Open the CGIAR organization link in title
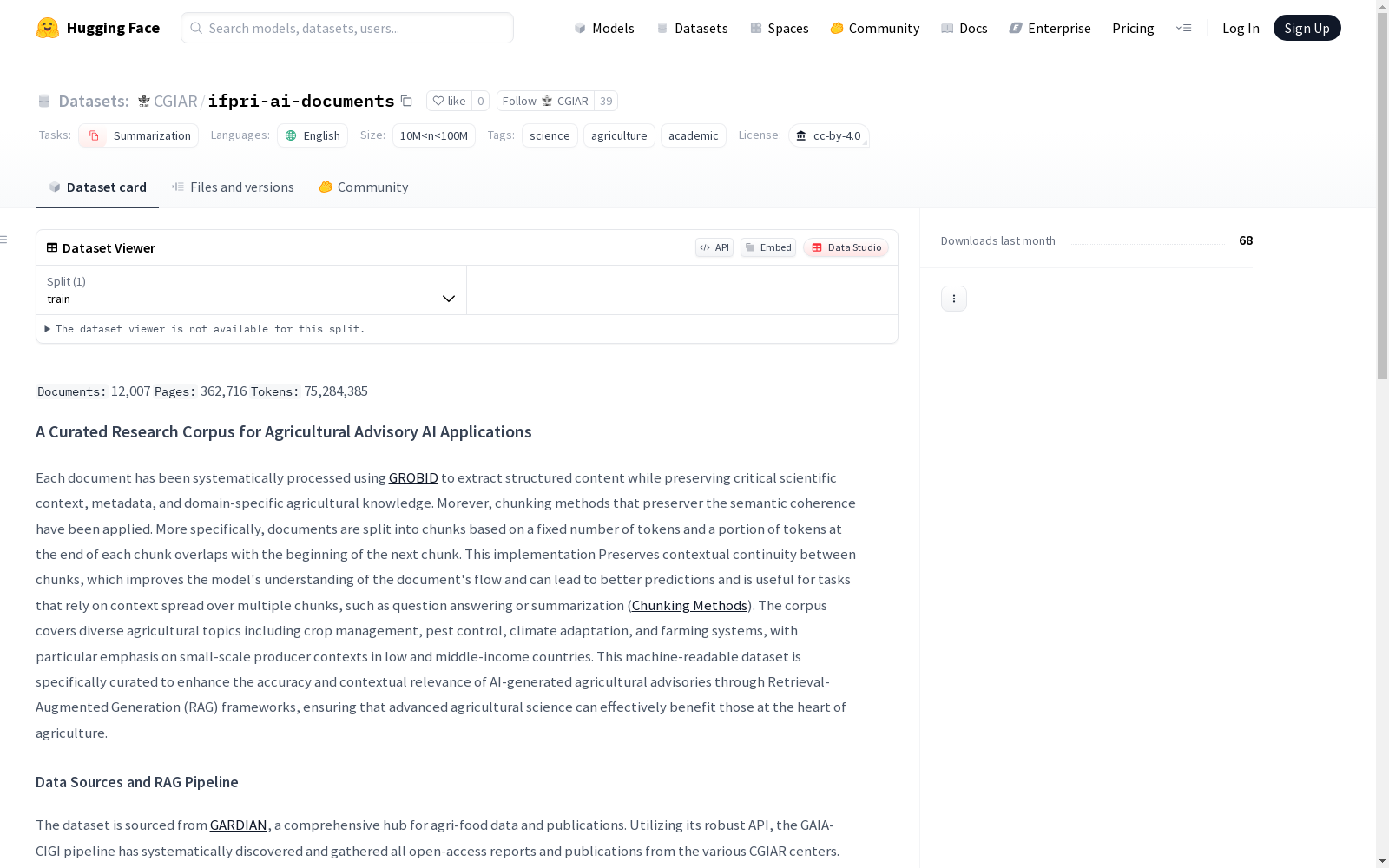 pyautogui.click(x=175, y=101)
